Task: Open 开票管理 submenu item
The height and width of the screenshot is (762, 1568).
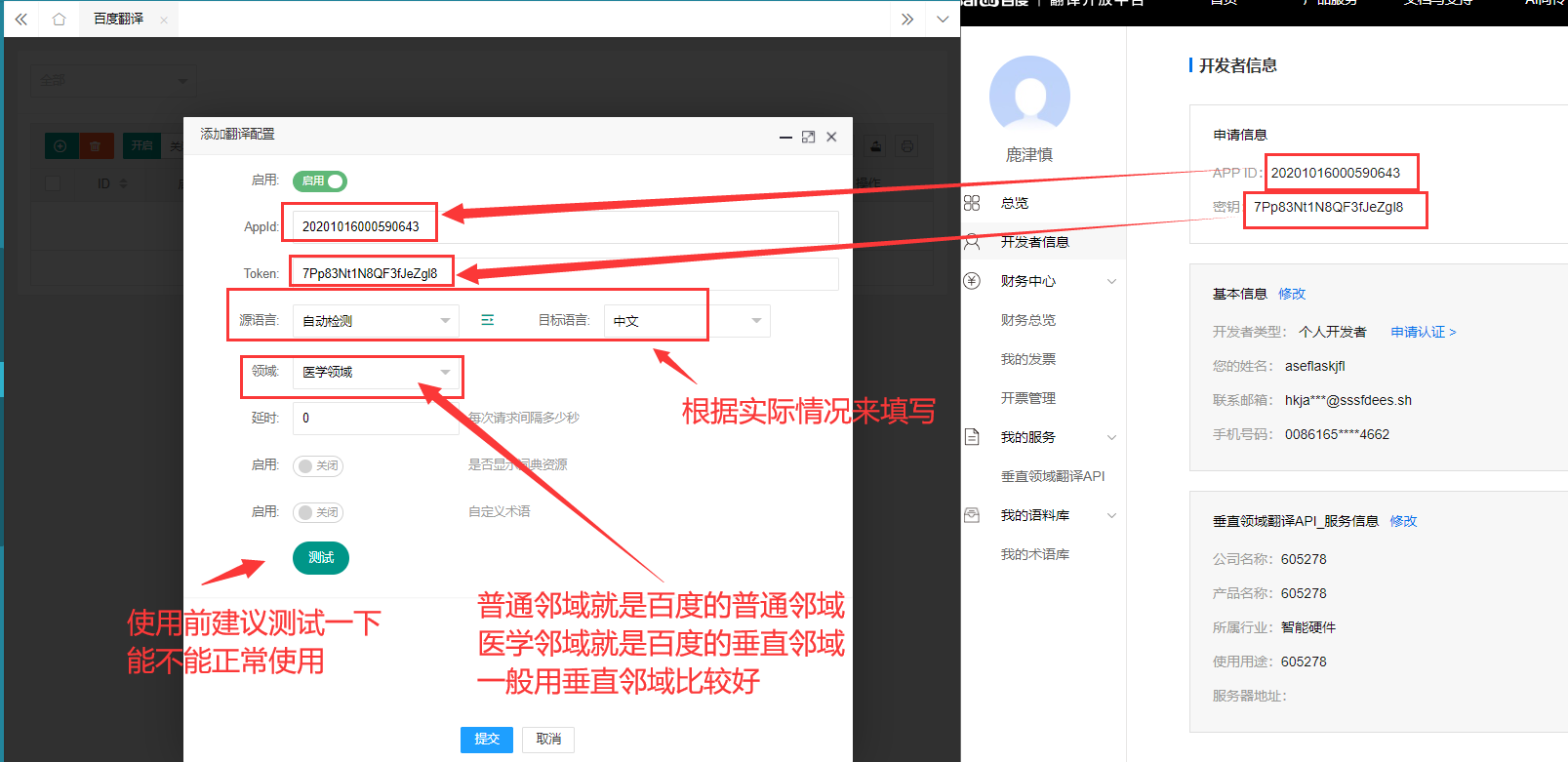Action: pyautogui.click(x=1027, y=398)
